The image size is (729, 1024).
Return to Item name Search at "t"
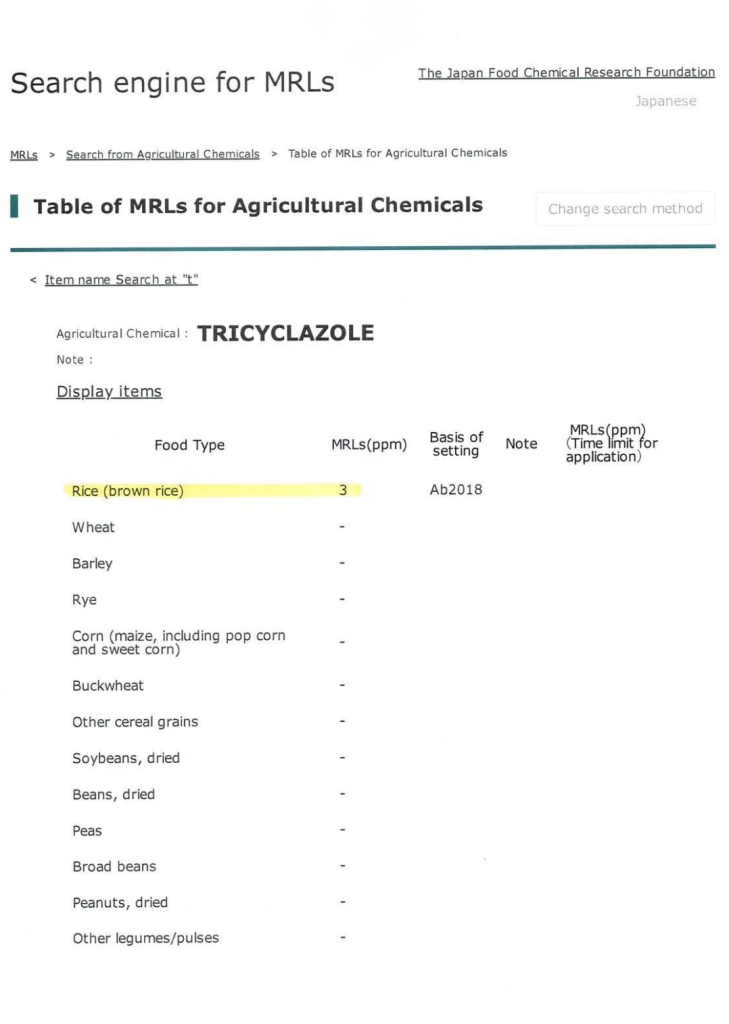tap(121, 280)
